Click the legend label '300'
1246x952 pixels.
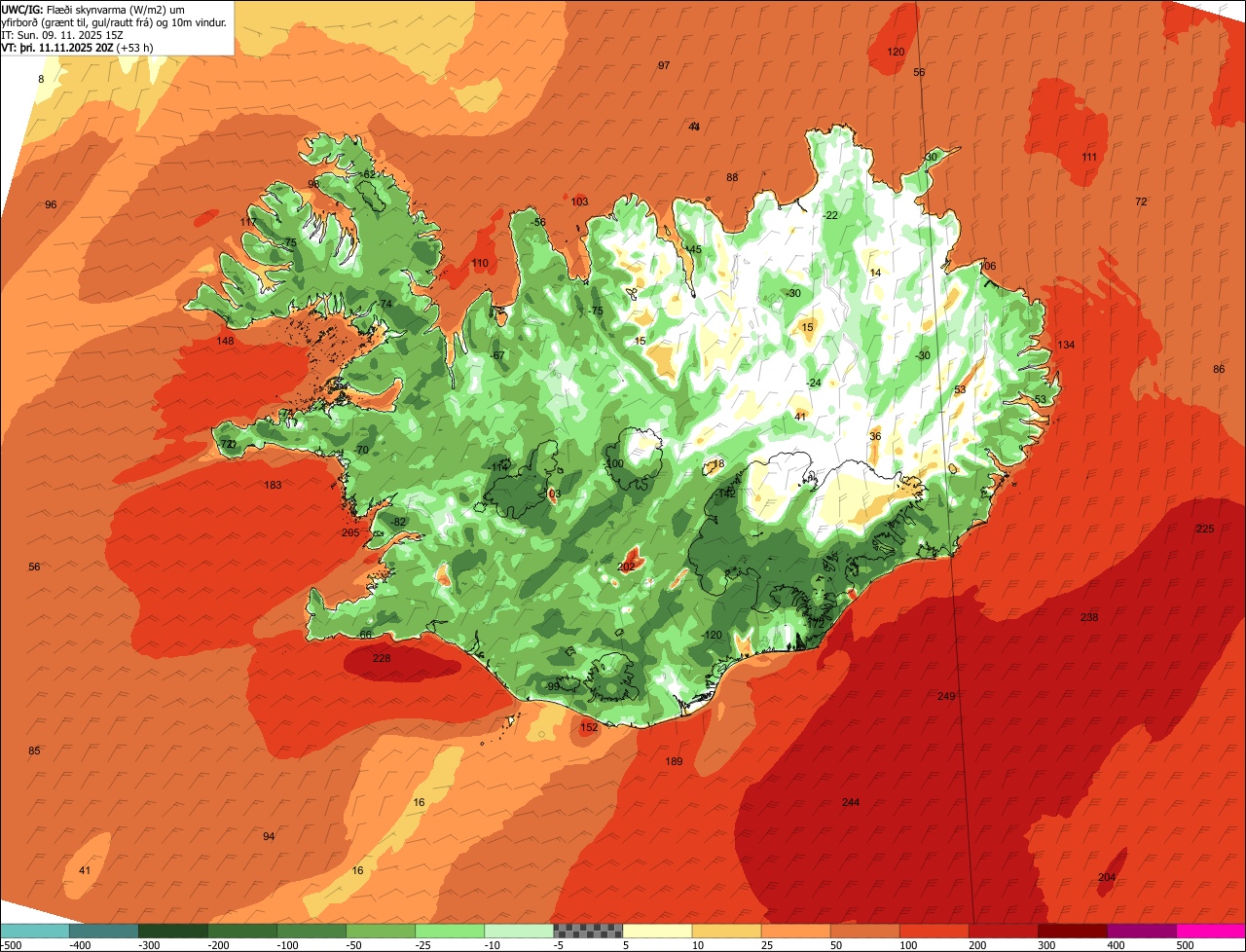(1044, 944)
